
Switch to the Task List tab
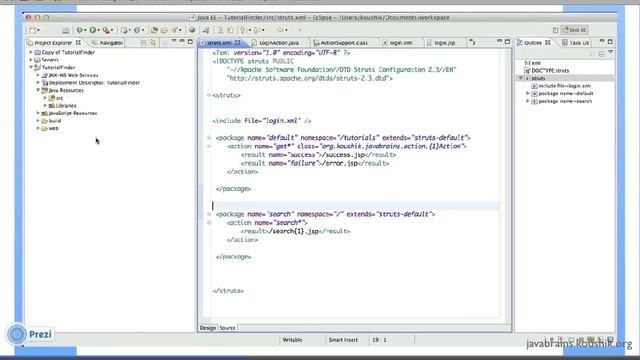click(x=576, y=42)
